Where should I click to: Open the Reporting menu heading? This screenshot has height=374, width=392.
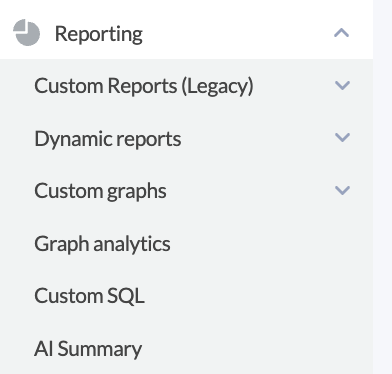[99, 34]
